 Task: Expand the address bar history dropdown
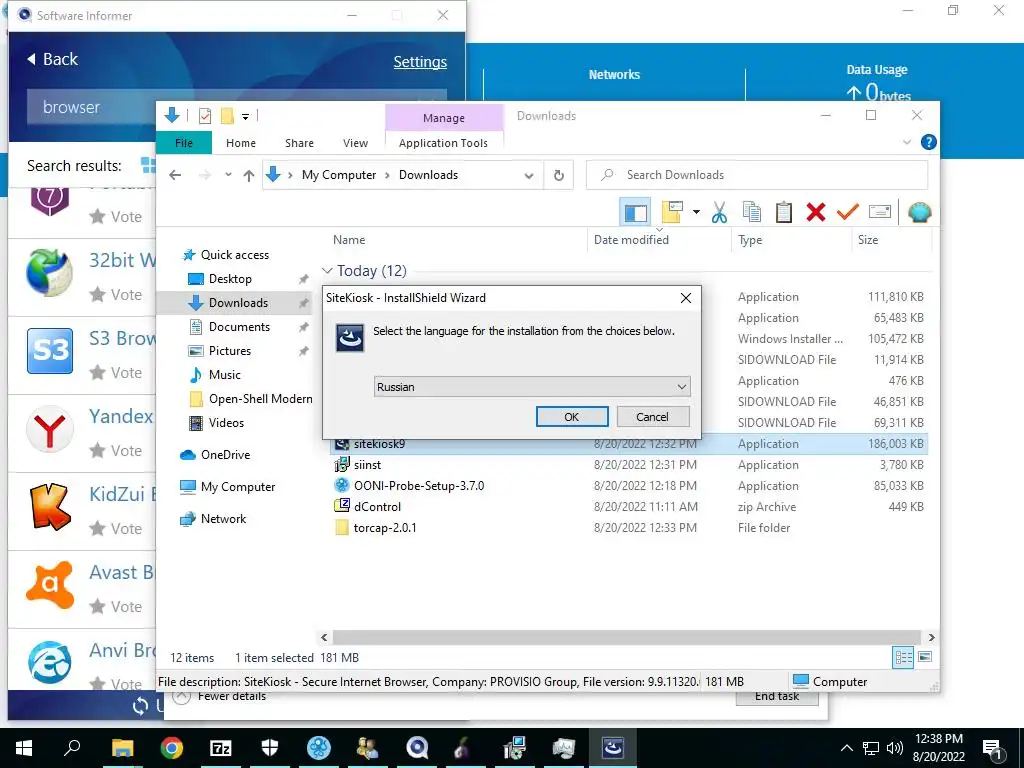529,175
